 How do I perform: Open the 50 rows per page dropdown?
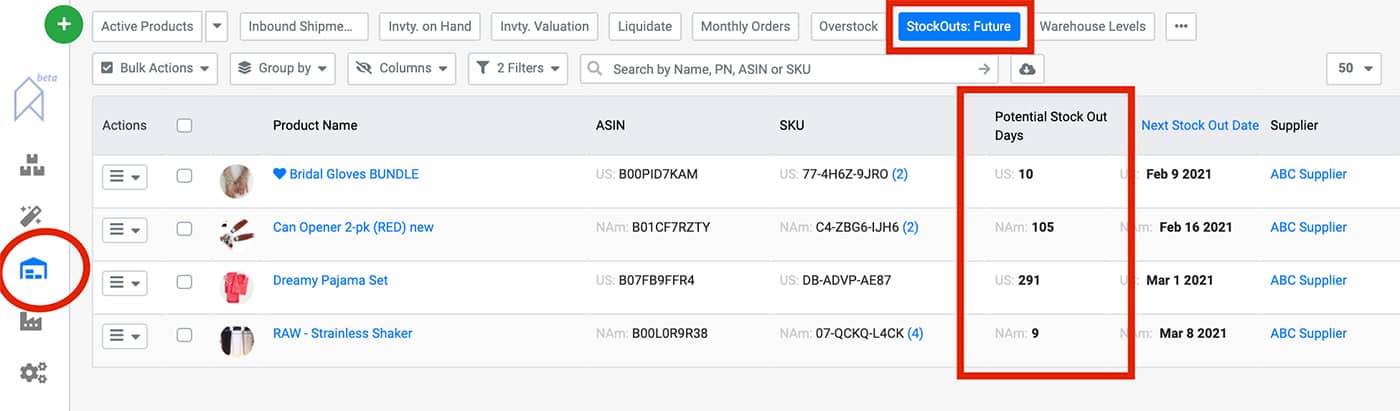(x=1355, y=69)
